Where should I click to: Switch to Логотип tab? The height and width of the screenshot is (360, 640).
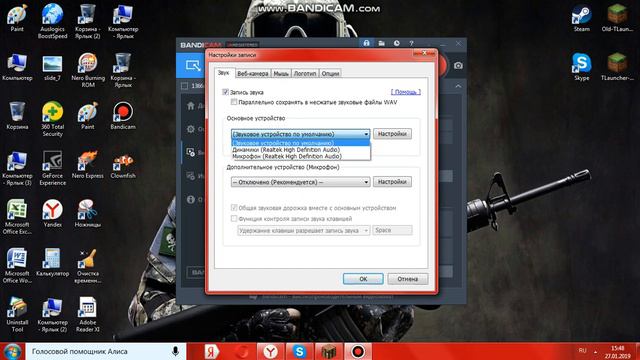click(305, 73)
